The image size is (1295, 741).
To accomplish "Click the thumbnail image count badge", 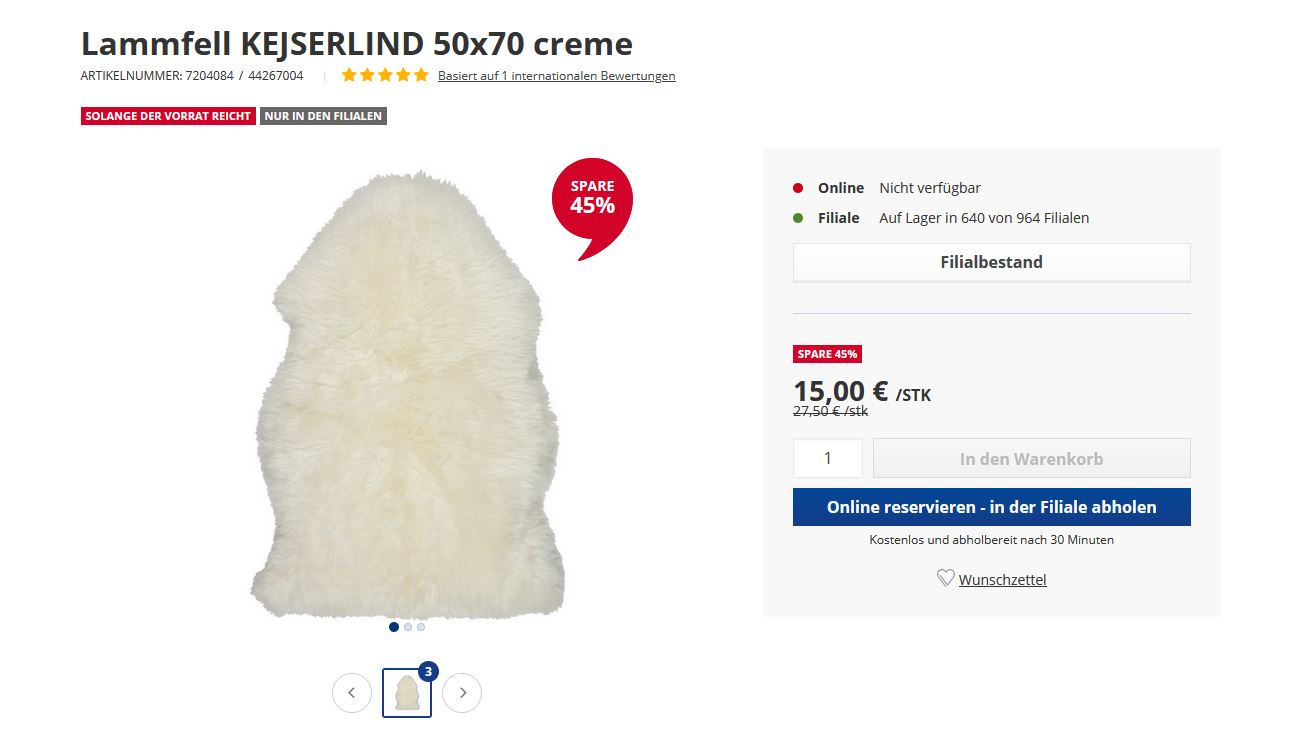I will click(428, 672).
